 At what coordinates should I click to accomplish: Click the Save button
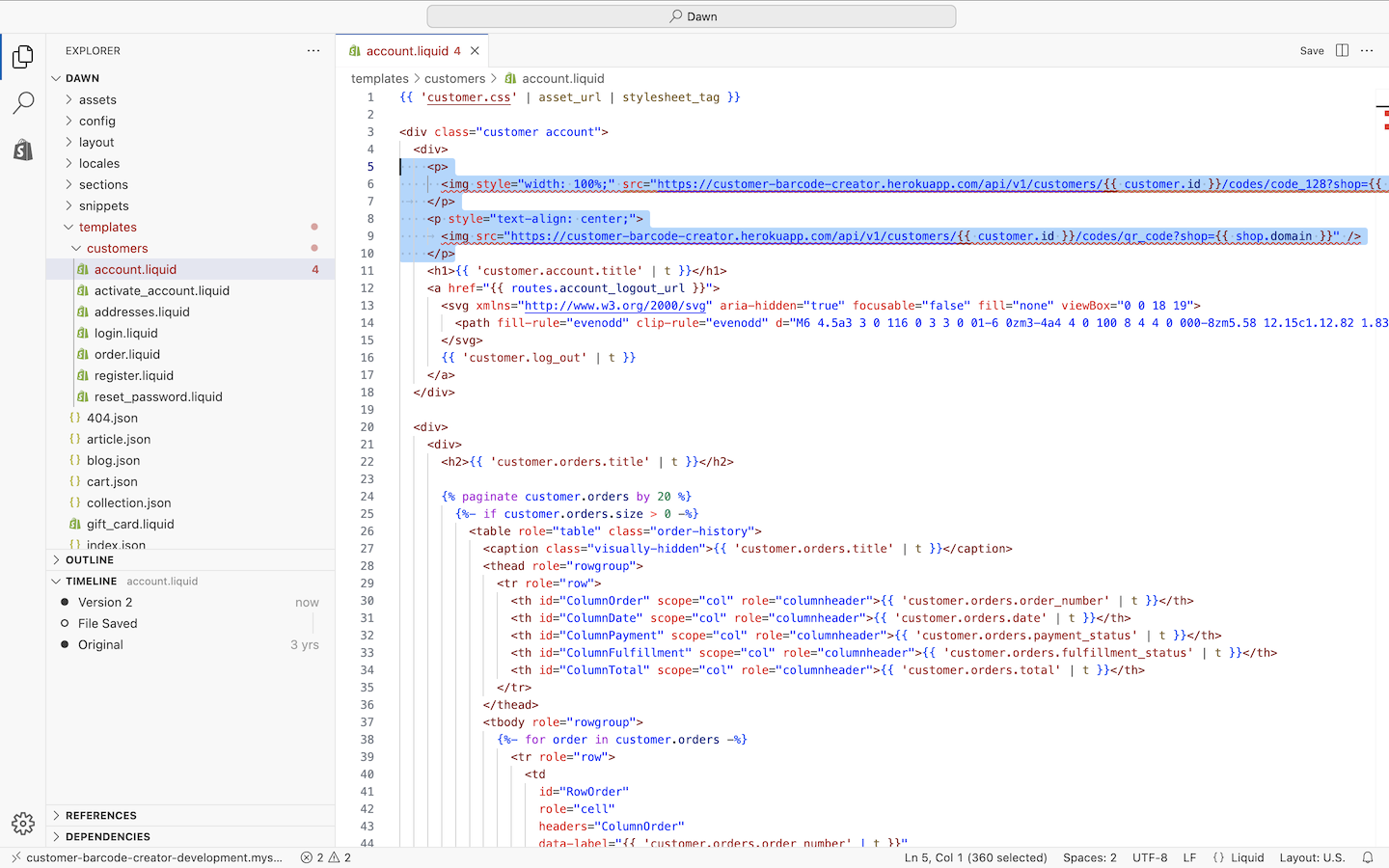click(1312, 51)
